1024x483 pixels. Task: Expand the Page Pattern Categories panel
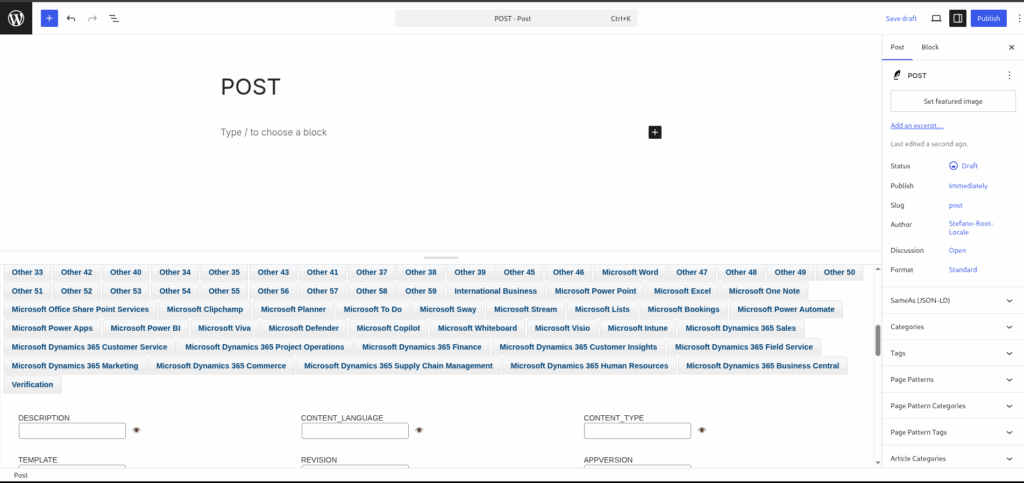[x=953, y=406]
